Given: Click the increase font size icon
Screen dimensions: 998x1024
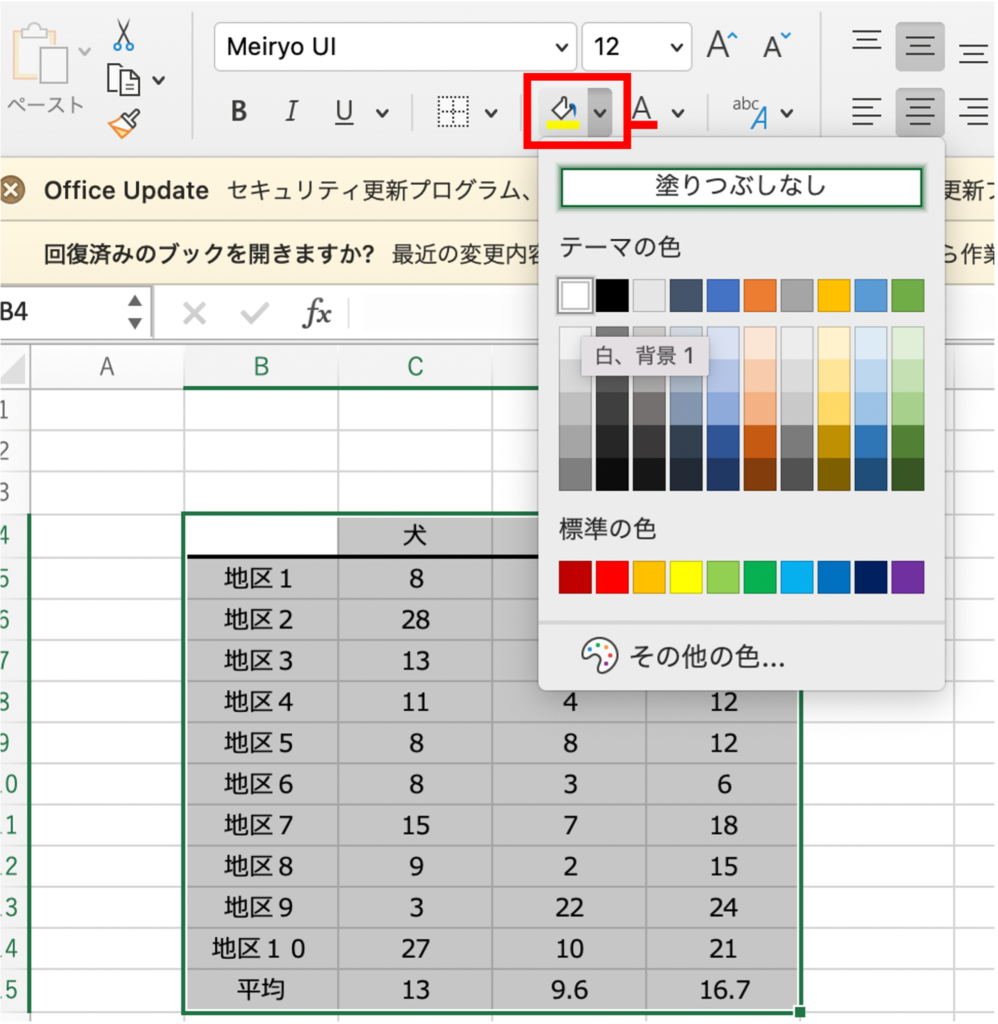Looking at the screenshot, I should (722, 44).
